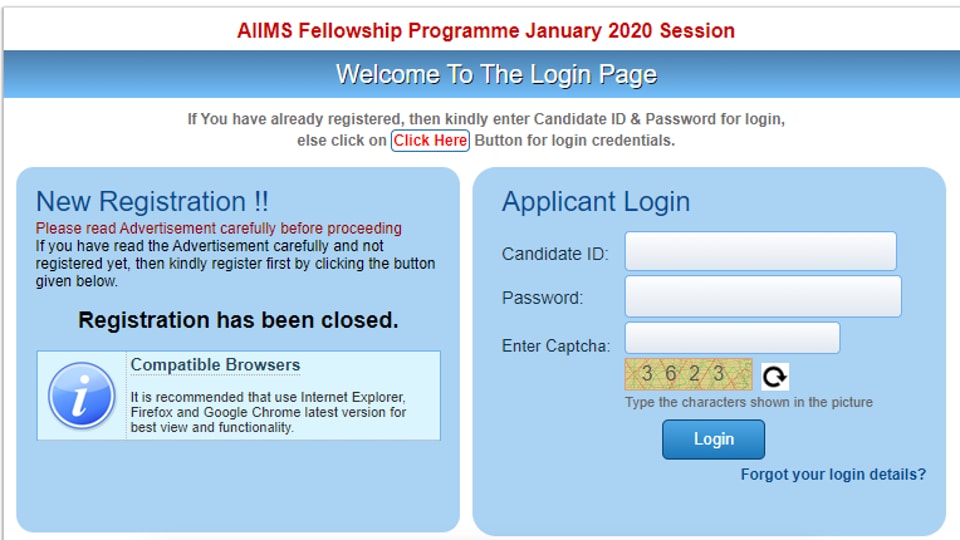
Task: Click the Type the characters hint text
Action: click(x=748, y=402)
